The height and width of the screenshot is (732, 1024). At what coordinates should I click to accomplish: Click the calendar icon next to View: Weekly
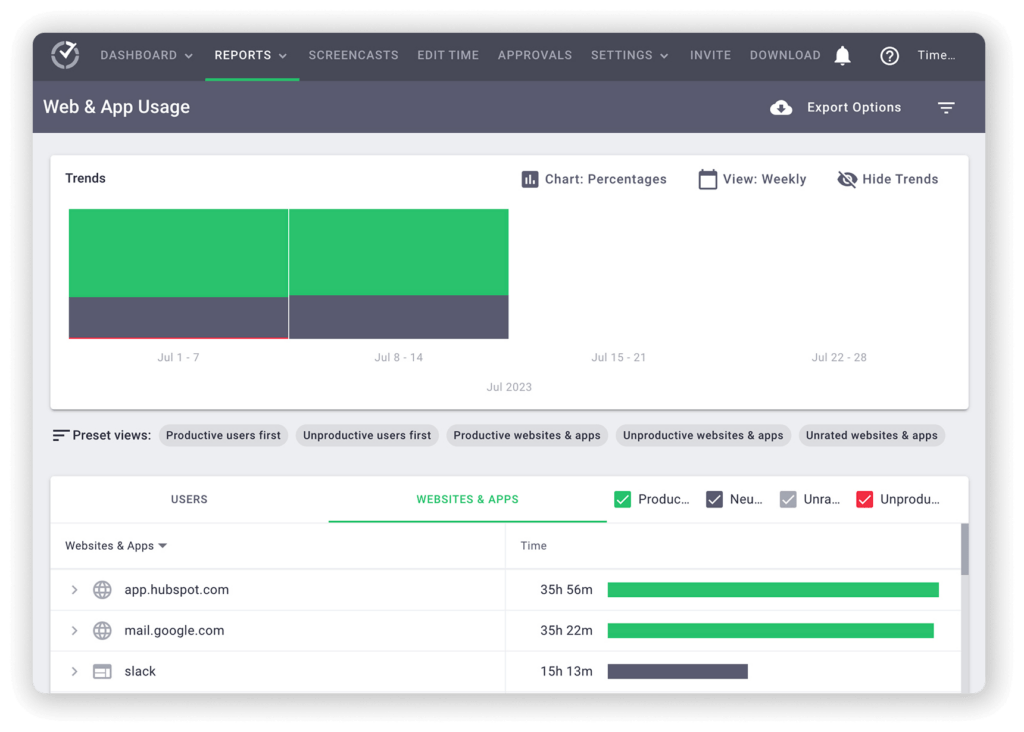[706, 178]
